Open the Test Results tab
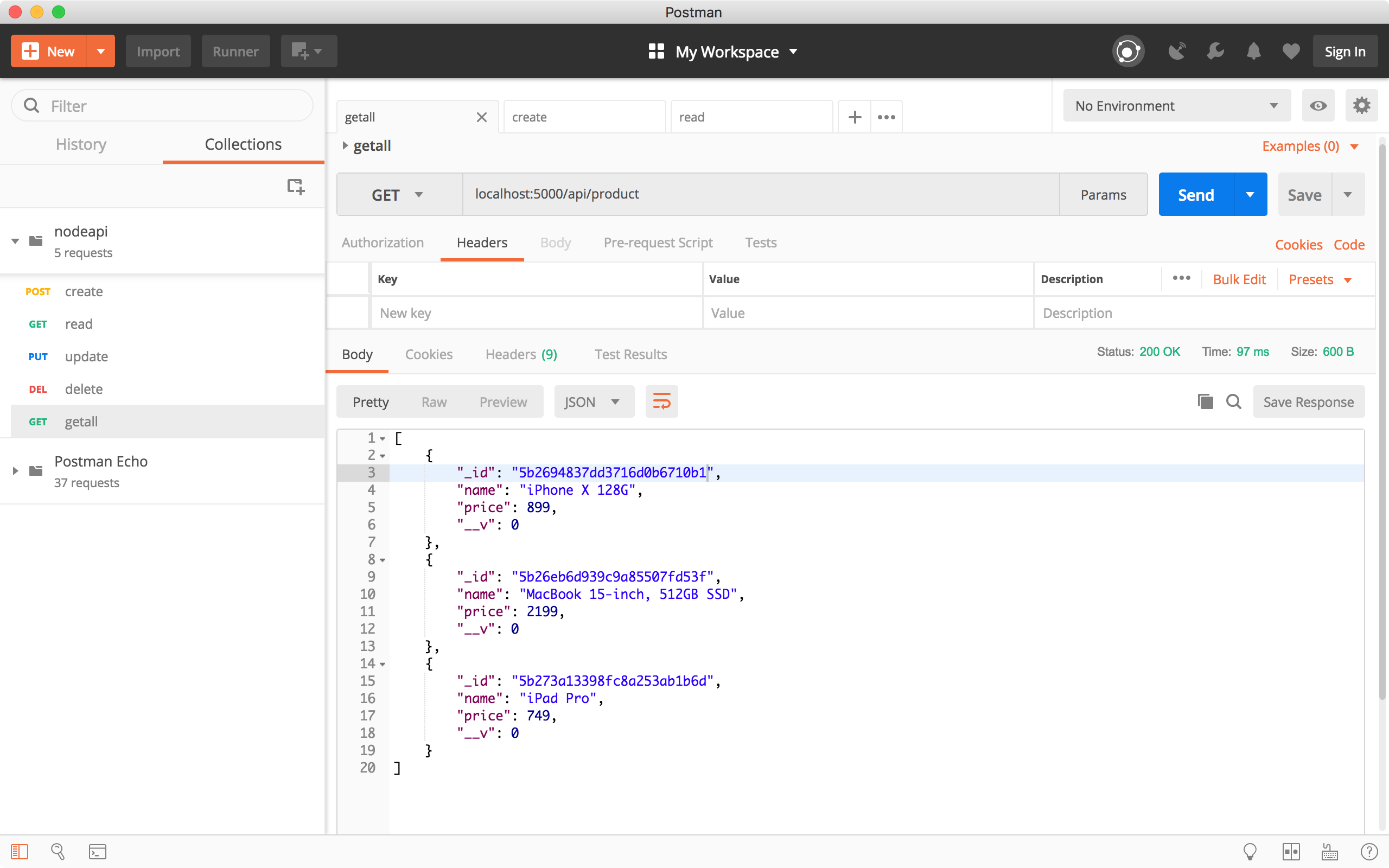The width and height of the screenshot is (1389, 868). point(630,354)
